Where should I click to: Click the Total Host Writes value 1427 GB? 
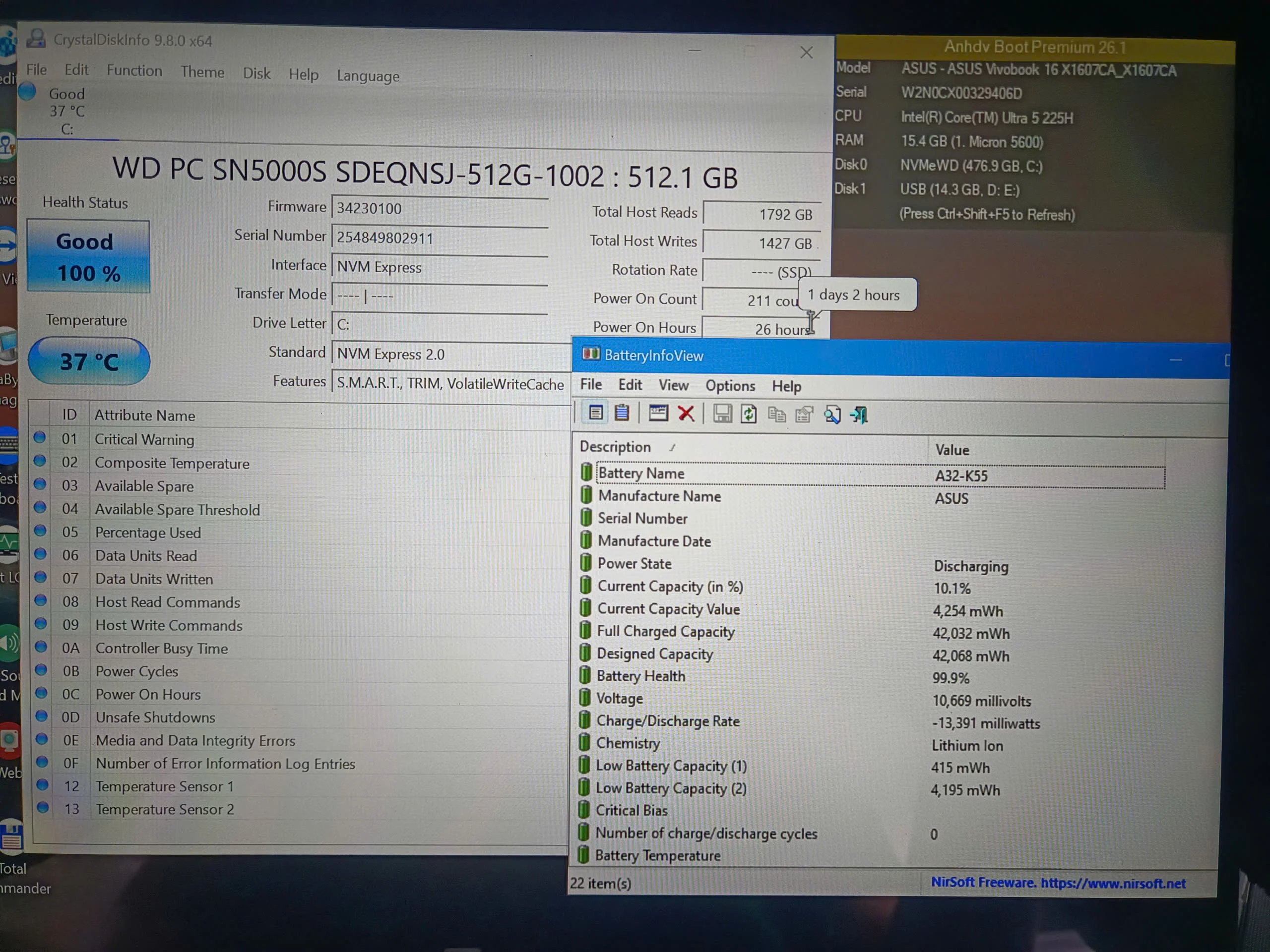pyautogui.click(x=762, y=243)
